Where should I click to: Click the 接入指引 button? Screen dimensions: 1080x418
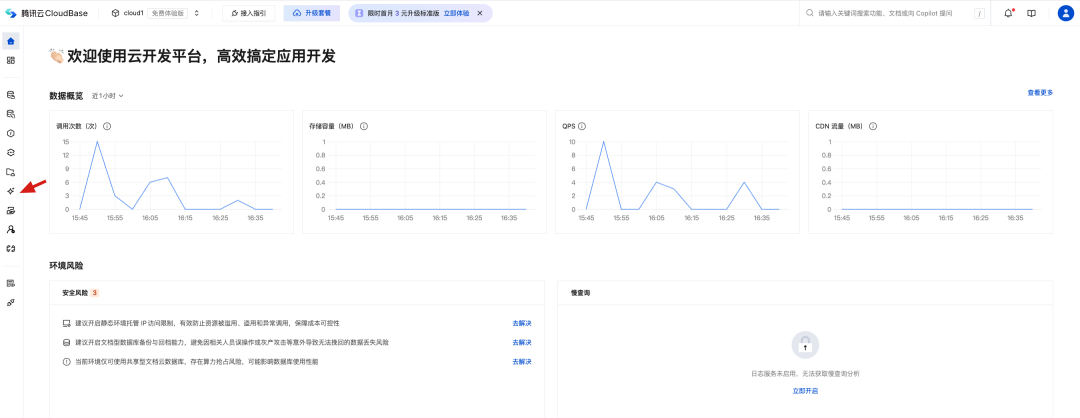click(249, 13)
